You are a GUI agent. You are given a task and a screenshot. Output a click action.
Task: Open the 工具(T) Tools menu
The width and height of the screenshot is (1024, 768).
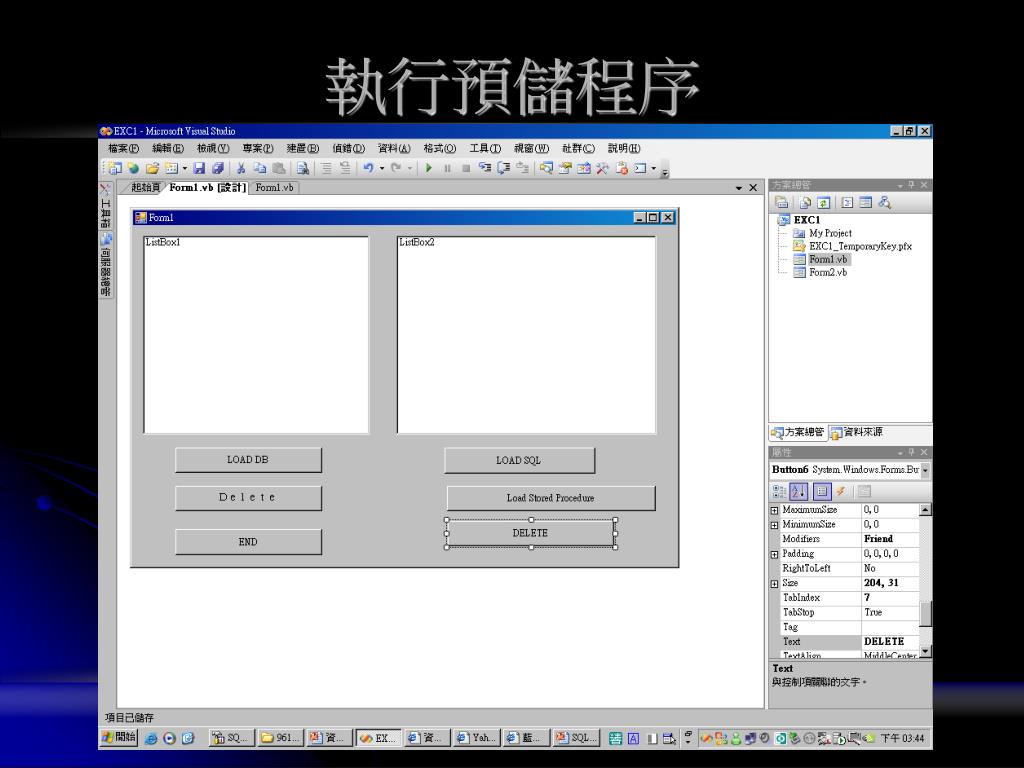[x=485, y=149]
